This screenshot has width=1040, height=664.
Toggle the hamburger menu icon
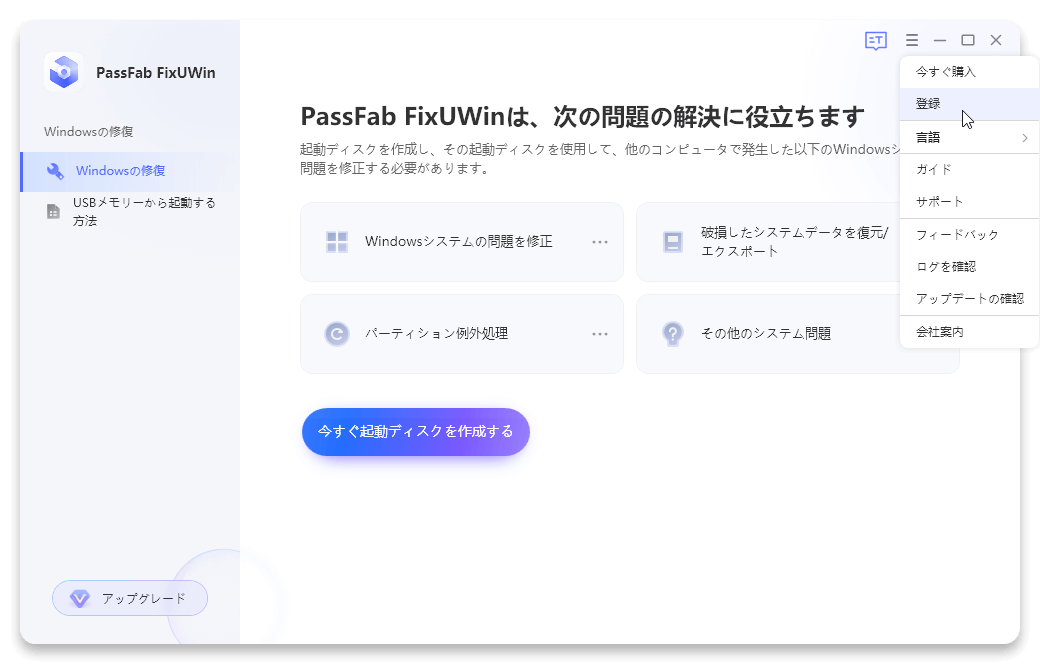pos(912,40)
